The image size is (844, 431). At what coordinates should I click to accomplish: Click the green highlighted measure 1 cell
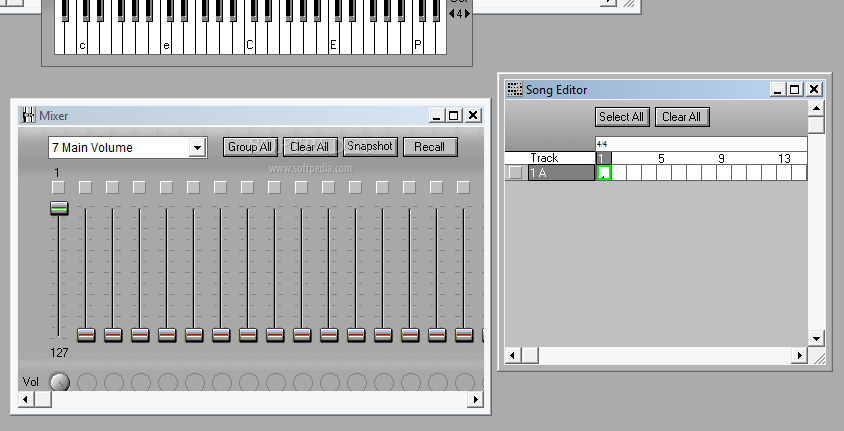(604, 173)
